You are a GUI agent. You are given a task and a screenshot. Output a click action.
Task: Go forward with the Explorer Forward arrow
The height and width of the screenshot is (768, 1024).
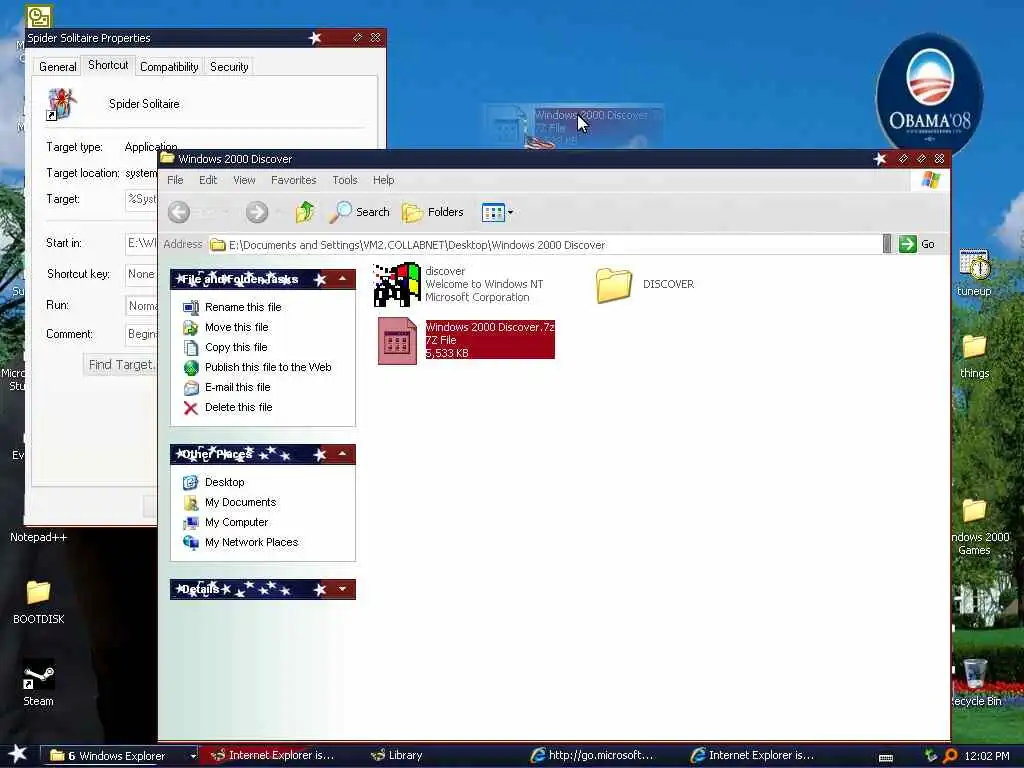pos(257,212)
